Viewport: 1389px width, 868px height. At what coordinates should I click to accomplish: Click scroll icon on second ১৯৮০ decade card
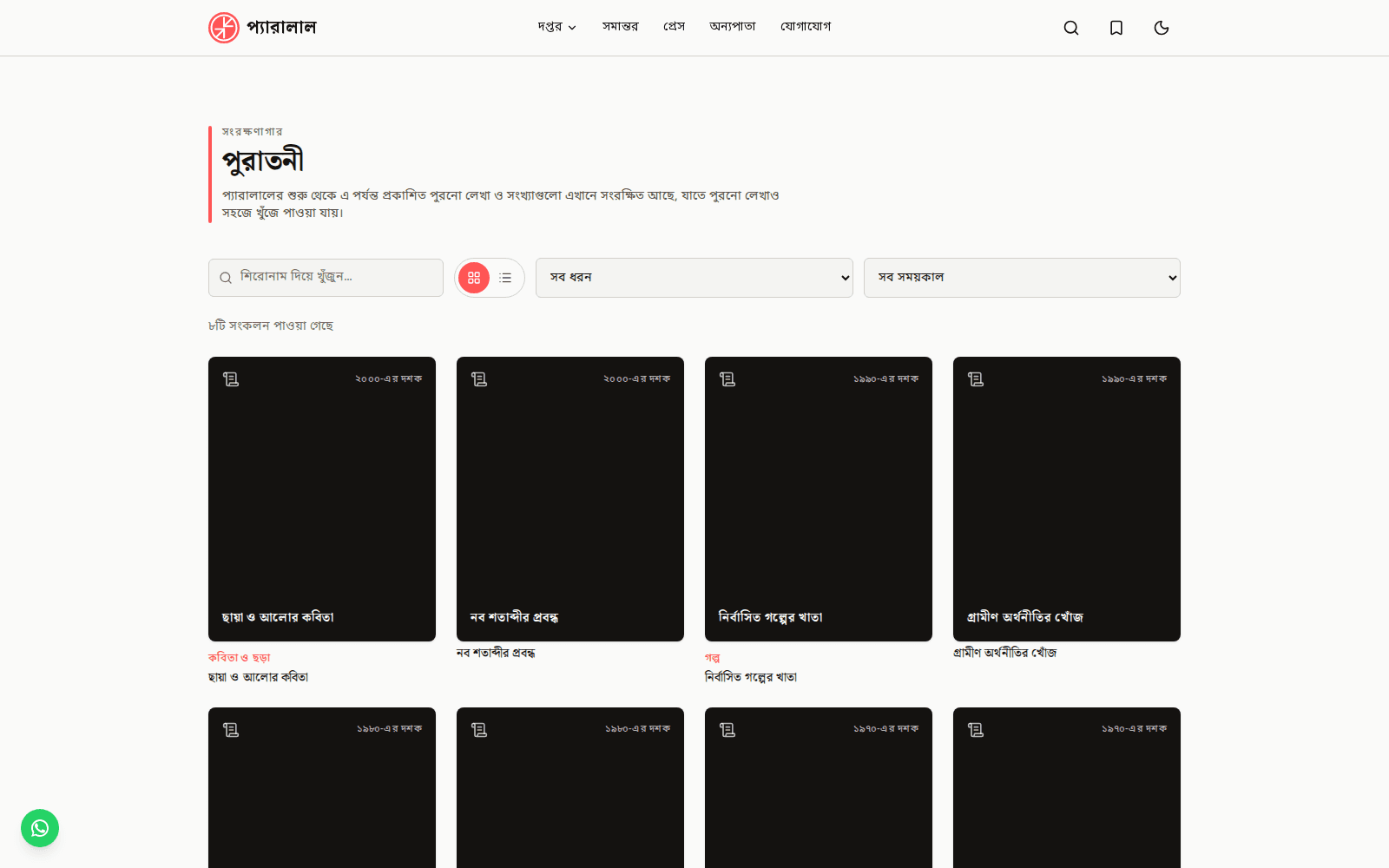[479, 730]
